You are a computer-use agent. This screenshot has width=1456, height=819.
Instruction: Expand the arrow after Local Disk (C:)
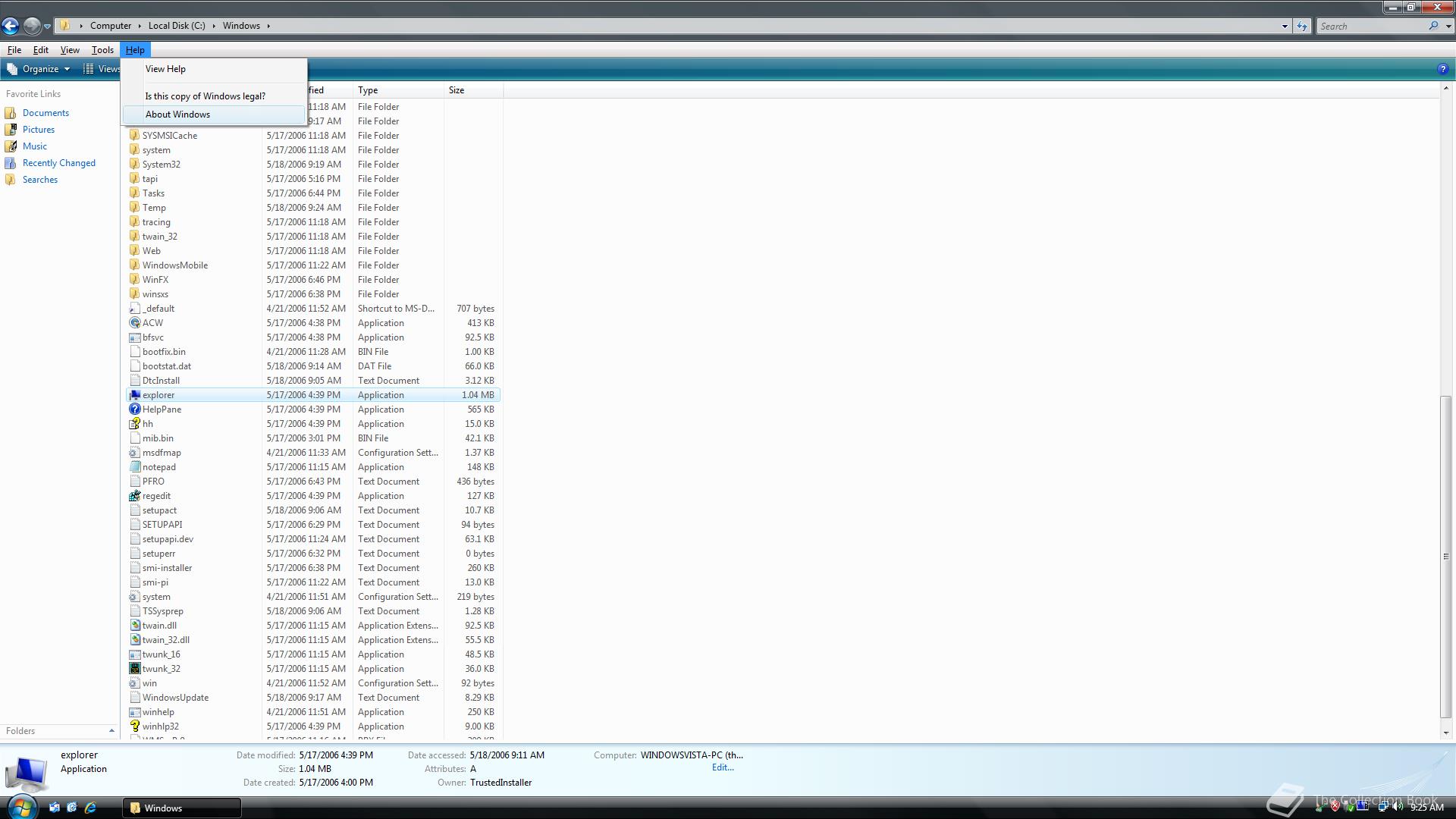[x=214, y=26]
